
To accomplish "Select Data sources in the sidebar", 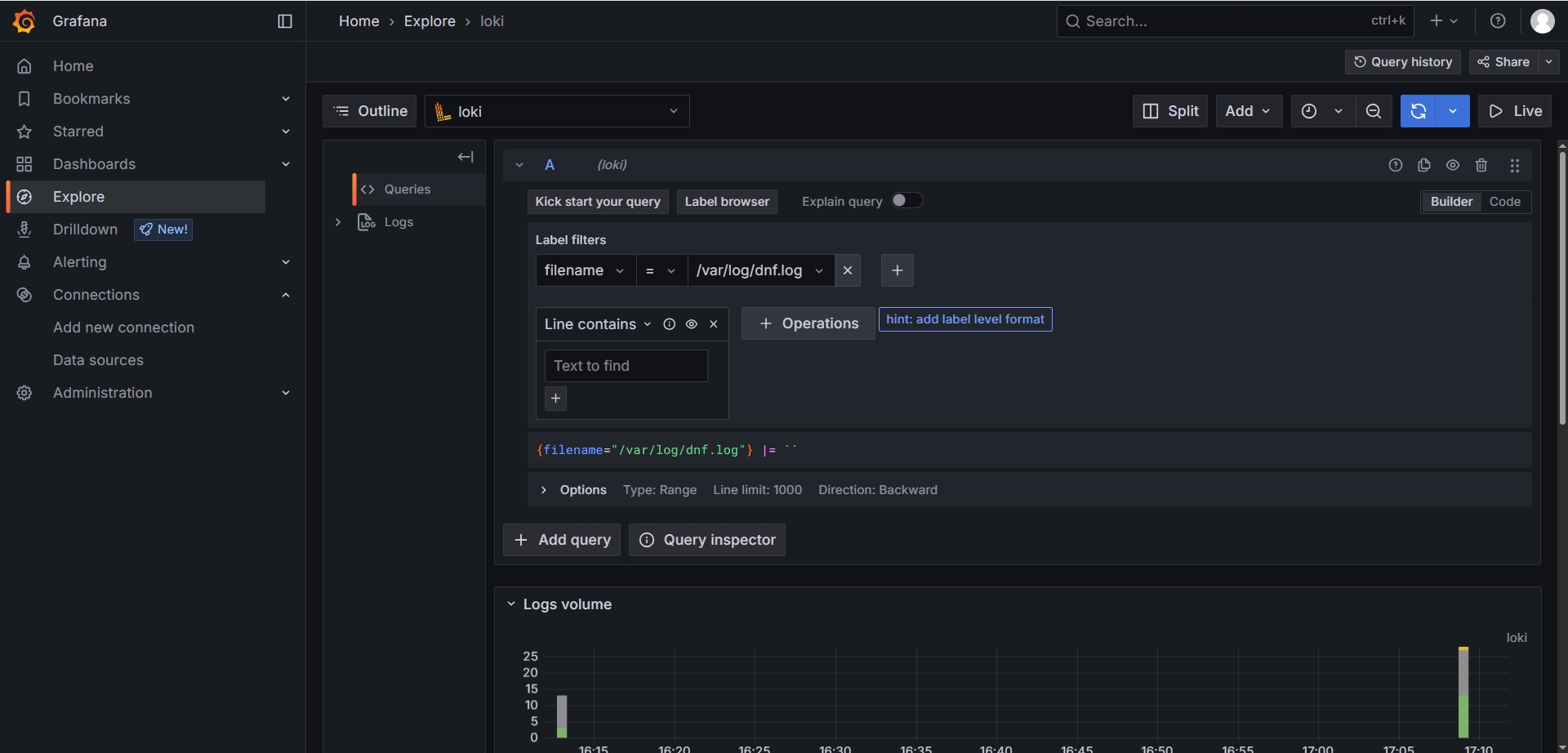I will point(98,360).
